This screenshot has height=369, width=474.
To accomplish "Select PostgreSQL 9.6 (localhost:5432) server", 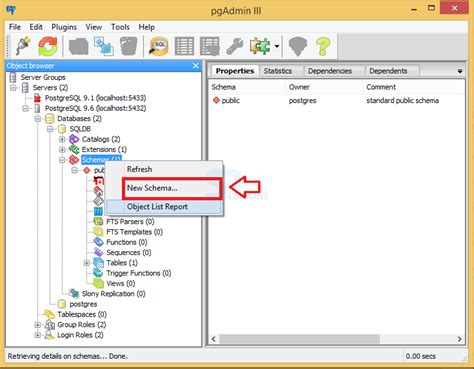I will 95,108.
